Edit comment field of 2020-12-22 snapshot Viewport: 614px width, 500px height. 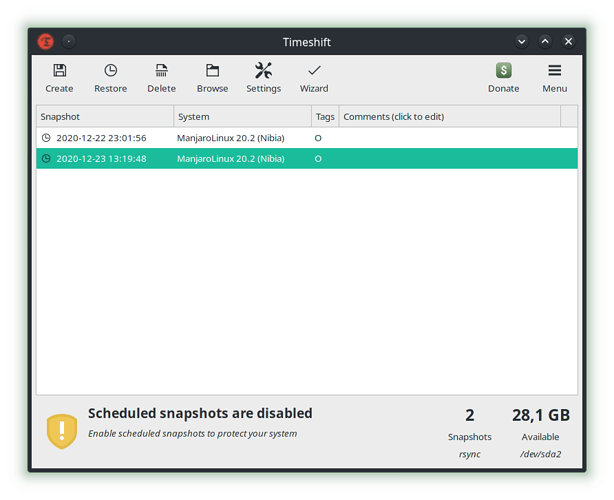pos(450,138)
